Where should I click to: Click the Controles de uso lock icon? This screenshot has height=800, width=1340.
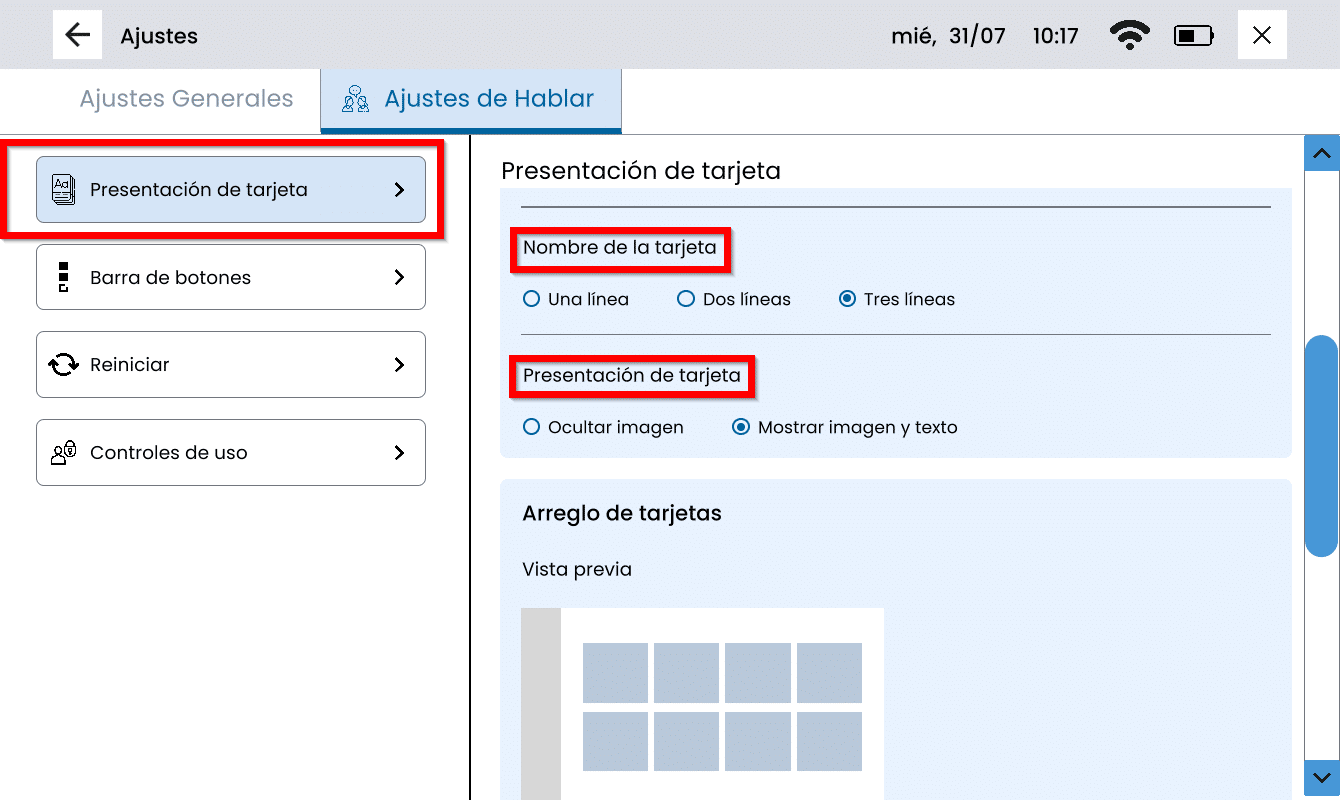[63, 453]
